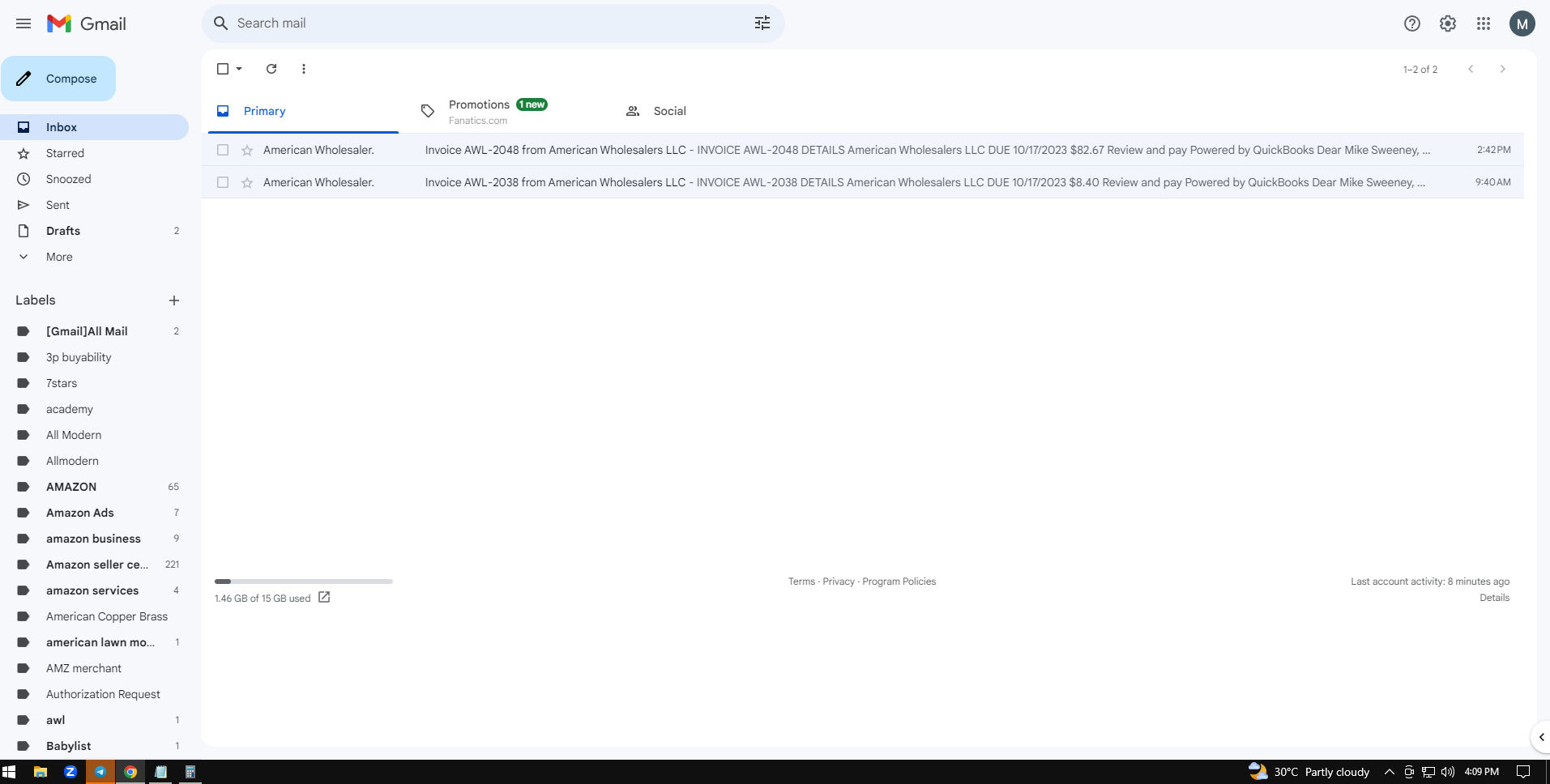Open the Amazon Ads label
This screenshot has width=1550, height=784.
94,513
